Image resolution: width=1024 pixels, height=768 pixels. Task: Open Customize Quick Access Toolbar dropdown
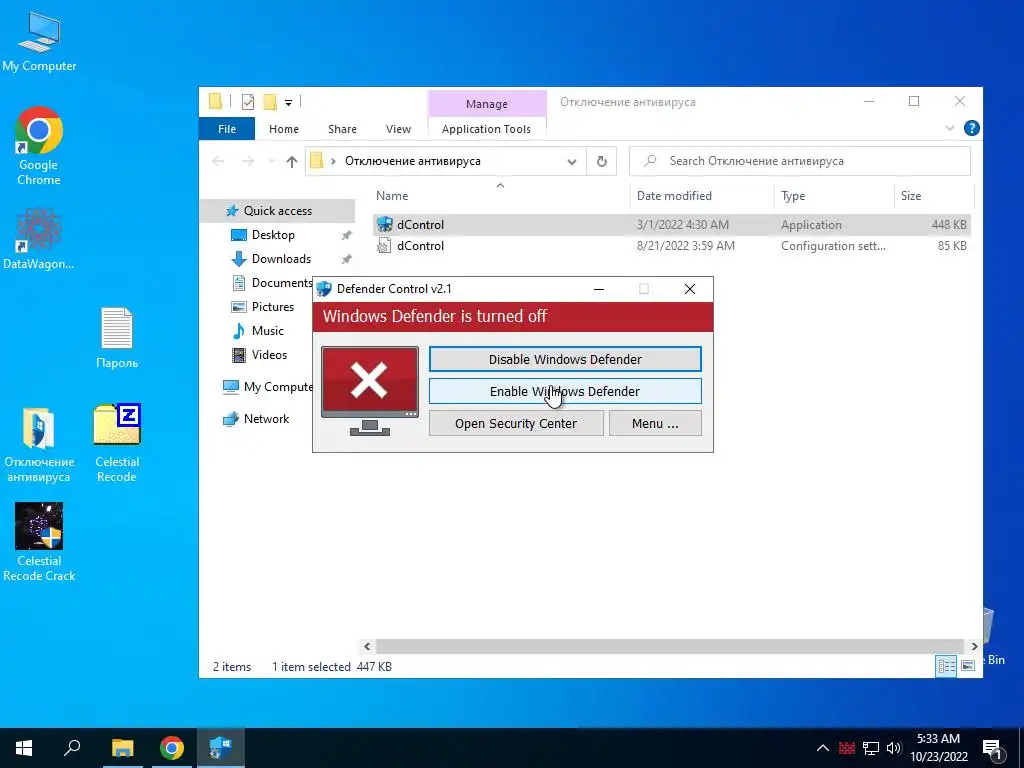(288, 103)
